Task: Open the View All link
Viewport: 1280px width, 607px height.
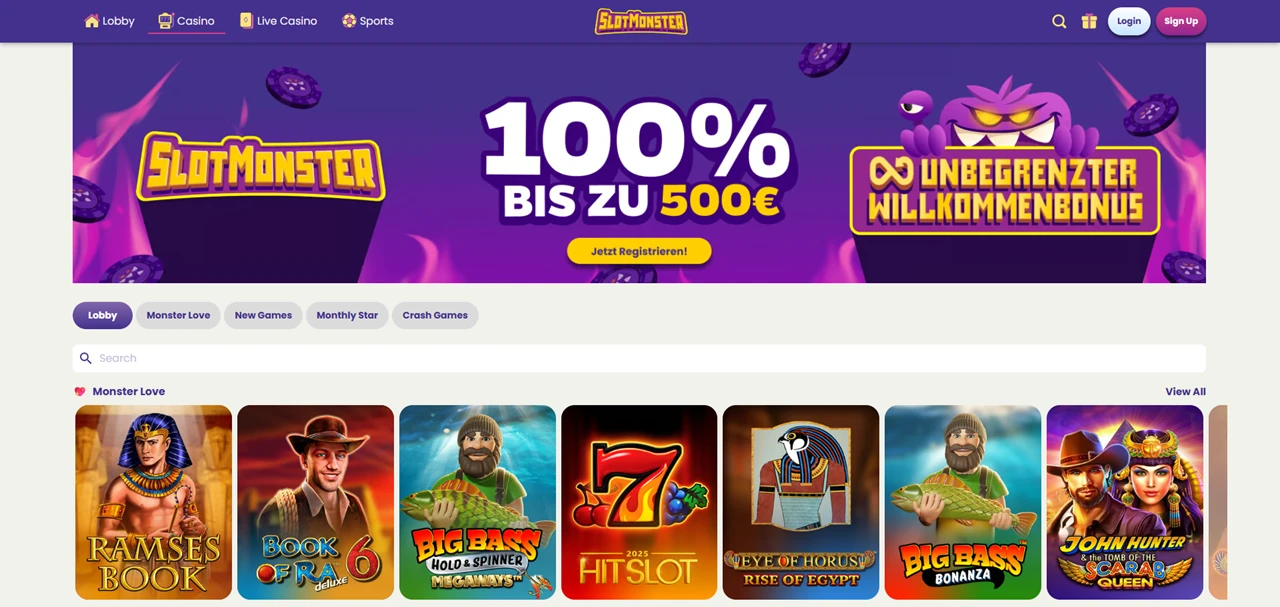Action: tap(1185, 392)
